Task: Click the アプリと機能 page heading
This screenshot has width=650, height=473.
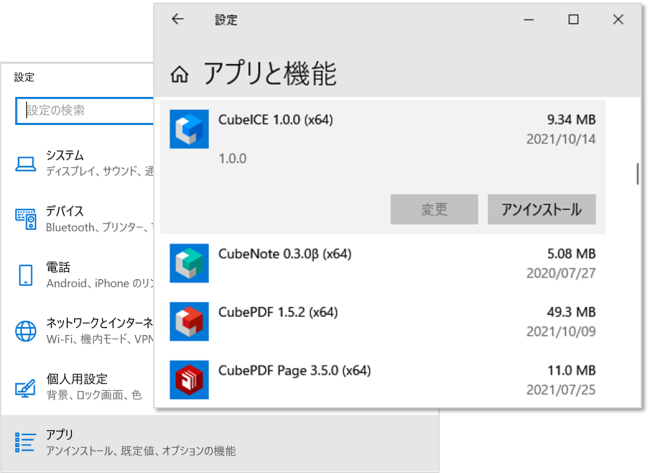Action: coord(269,74)
